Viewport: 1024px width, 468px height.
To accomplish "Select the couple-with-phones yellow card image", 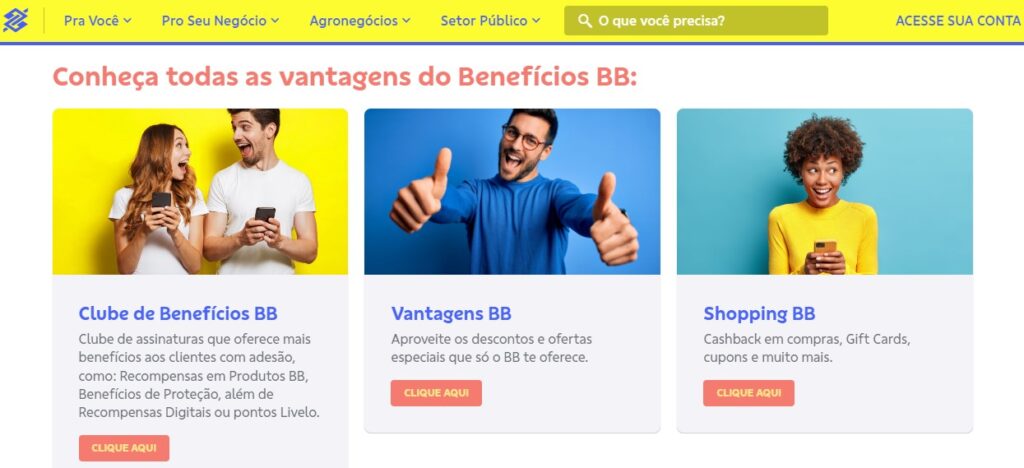I will coord(200,191).
